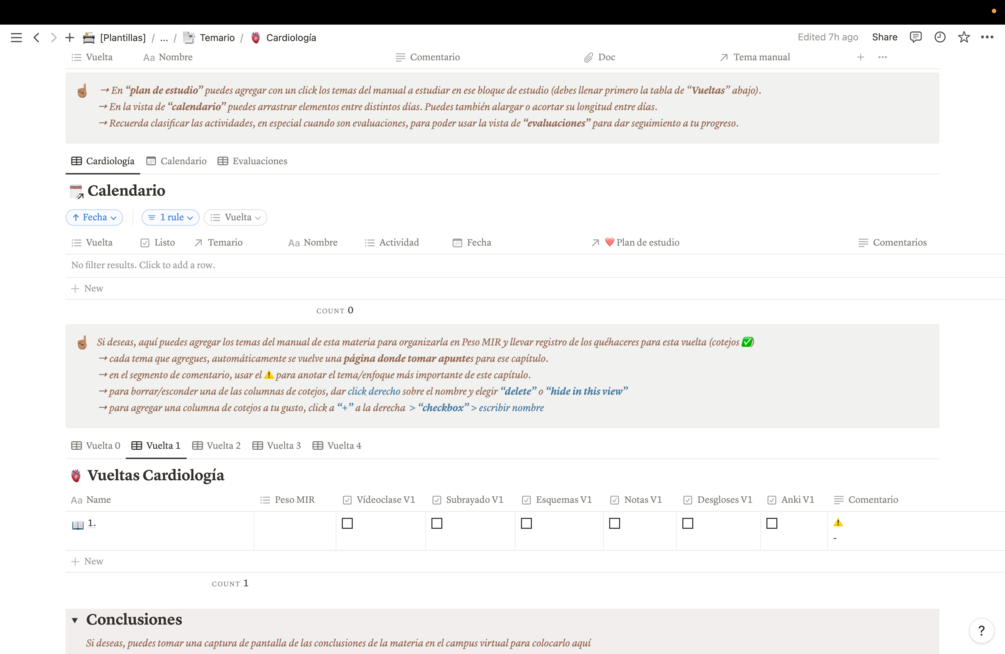Check Esquemas V1 for row 1
Viewport: 1005px width, 654px height.
click(x=526, y=524)
